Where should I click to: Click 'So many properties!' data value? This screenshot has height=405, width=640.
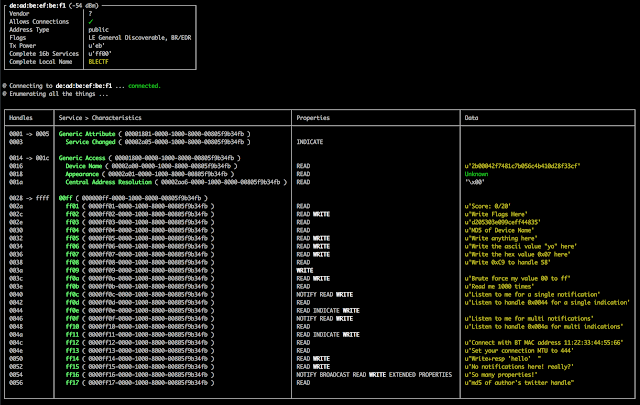point(501,374)
